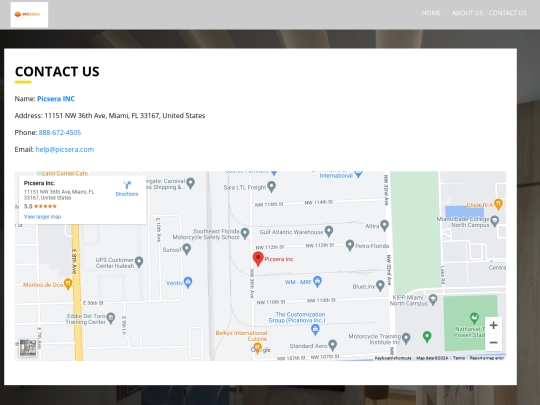This screenshot has height=405, width=540.
Task: Select KIPP Miami North Campus marker
Action: tap(433, 300)
